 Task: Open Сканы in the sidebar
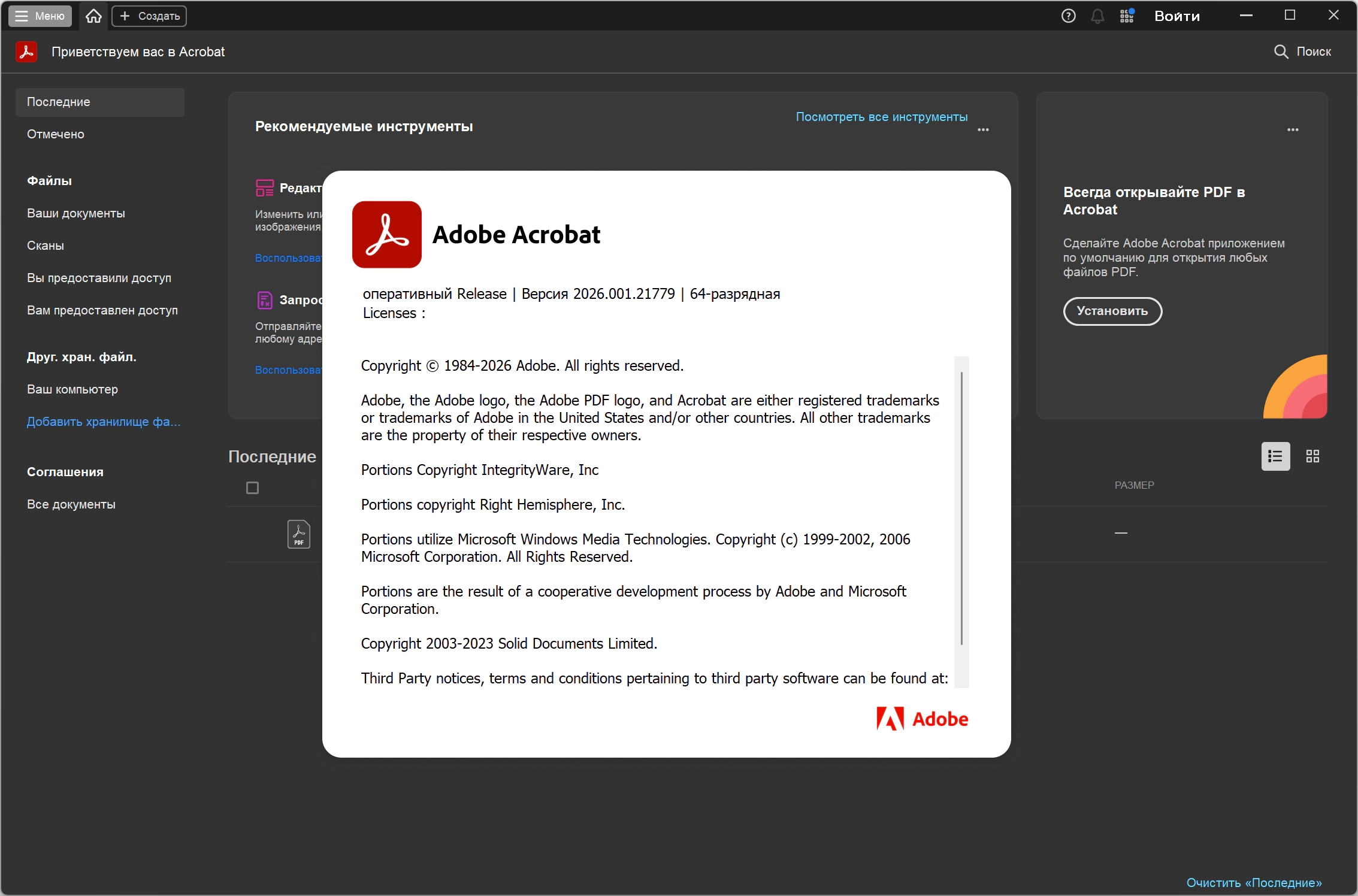point(46,246)
